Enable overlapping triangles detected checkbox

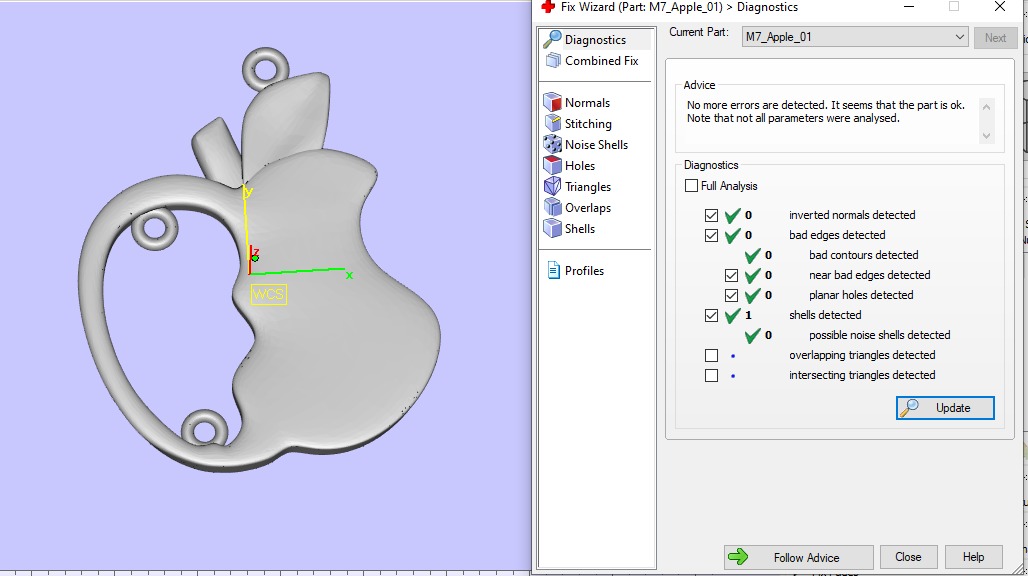point(711,355)
